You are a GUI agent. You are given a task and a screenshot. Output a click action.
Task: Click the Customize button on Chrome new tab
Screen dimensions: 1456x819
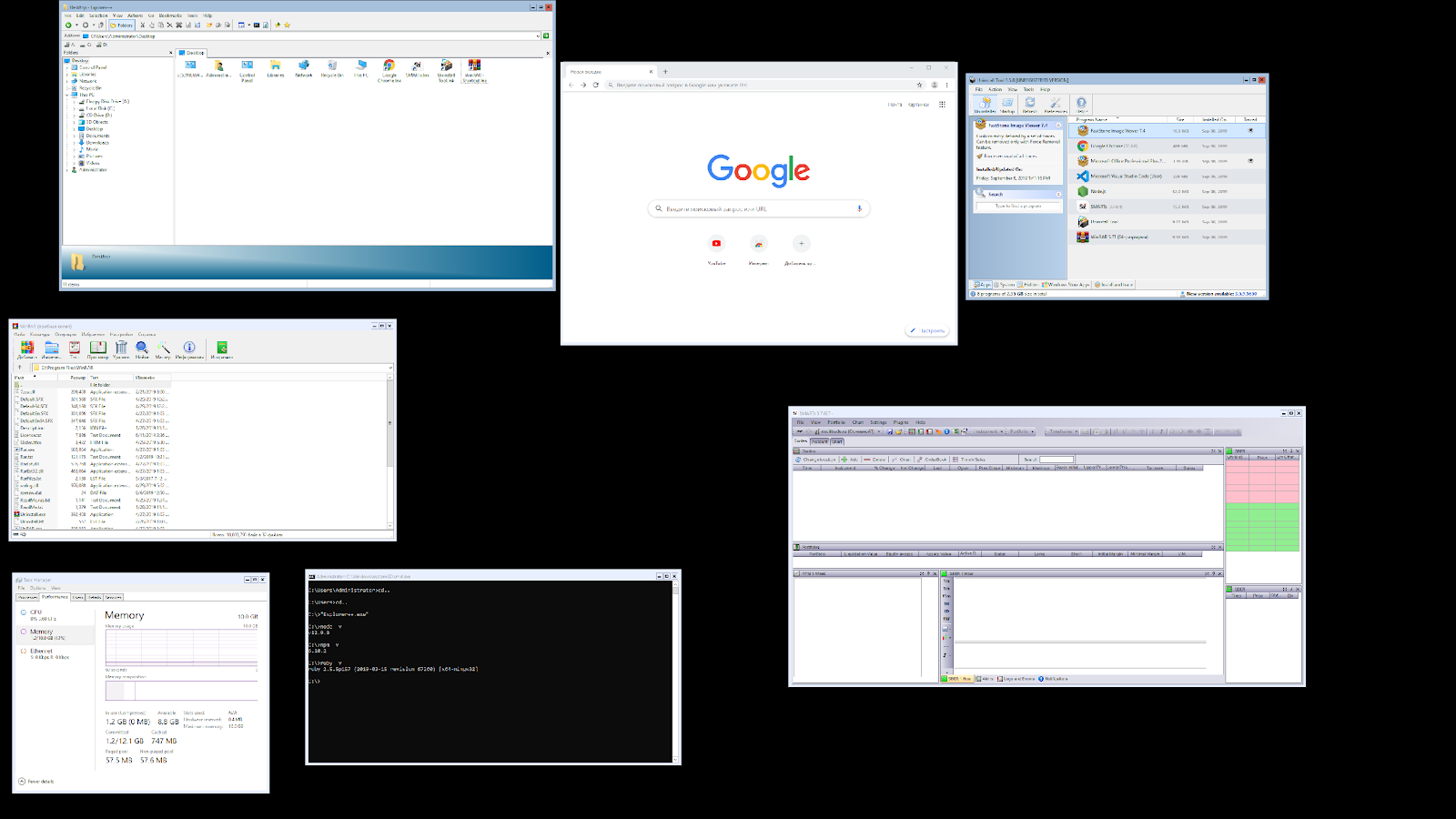927,331
